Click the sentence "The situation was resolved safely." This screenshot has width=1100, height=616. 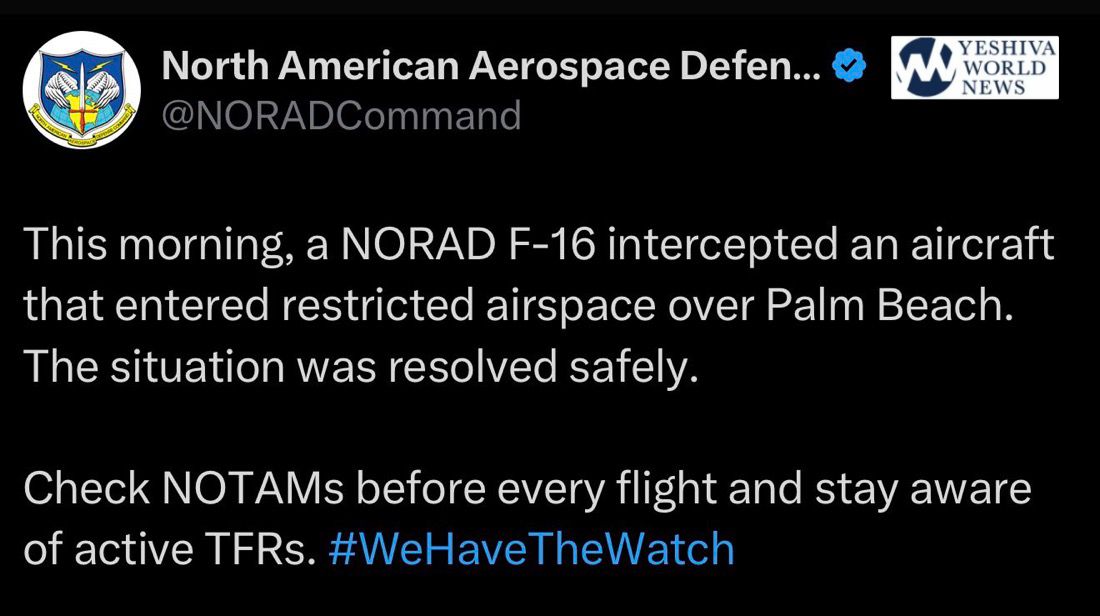pos(357,368)
